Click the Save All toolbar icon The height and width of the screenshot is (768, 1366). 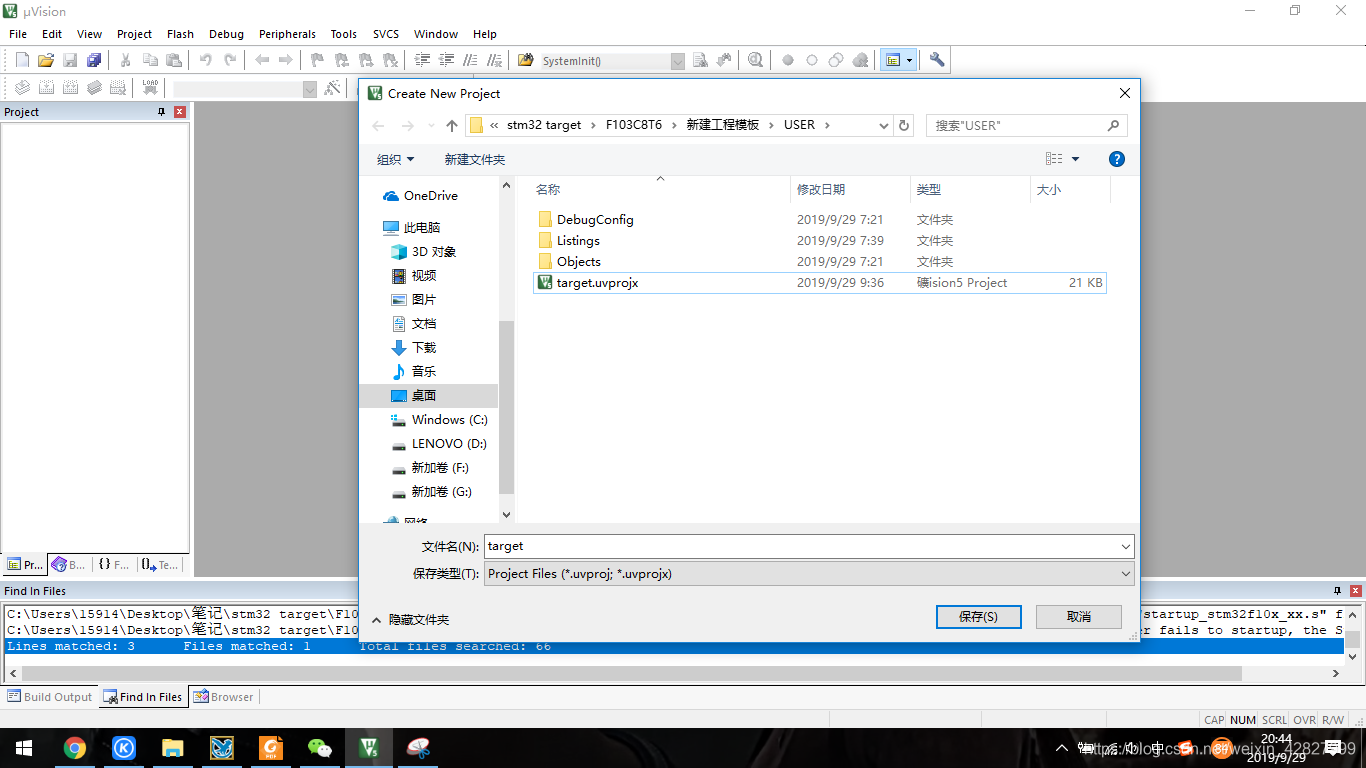94,60
